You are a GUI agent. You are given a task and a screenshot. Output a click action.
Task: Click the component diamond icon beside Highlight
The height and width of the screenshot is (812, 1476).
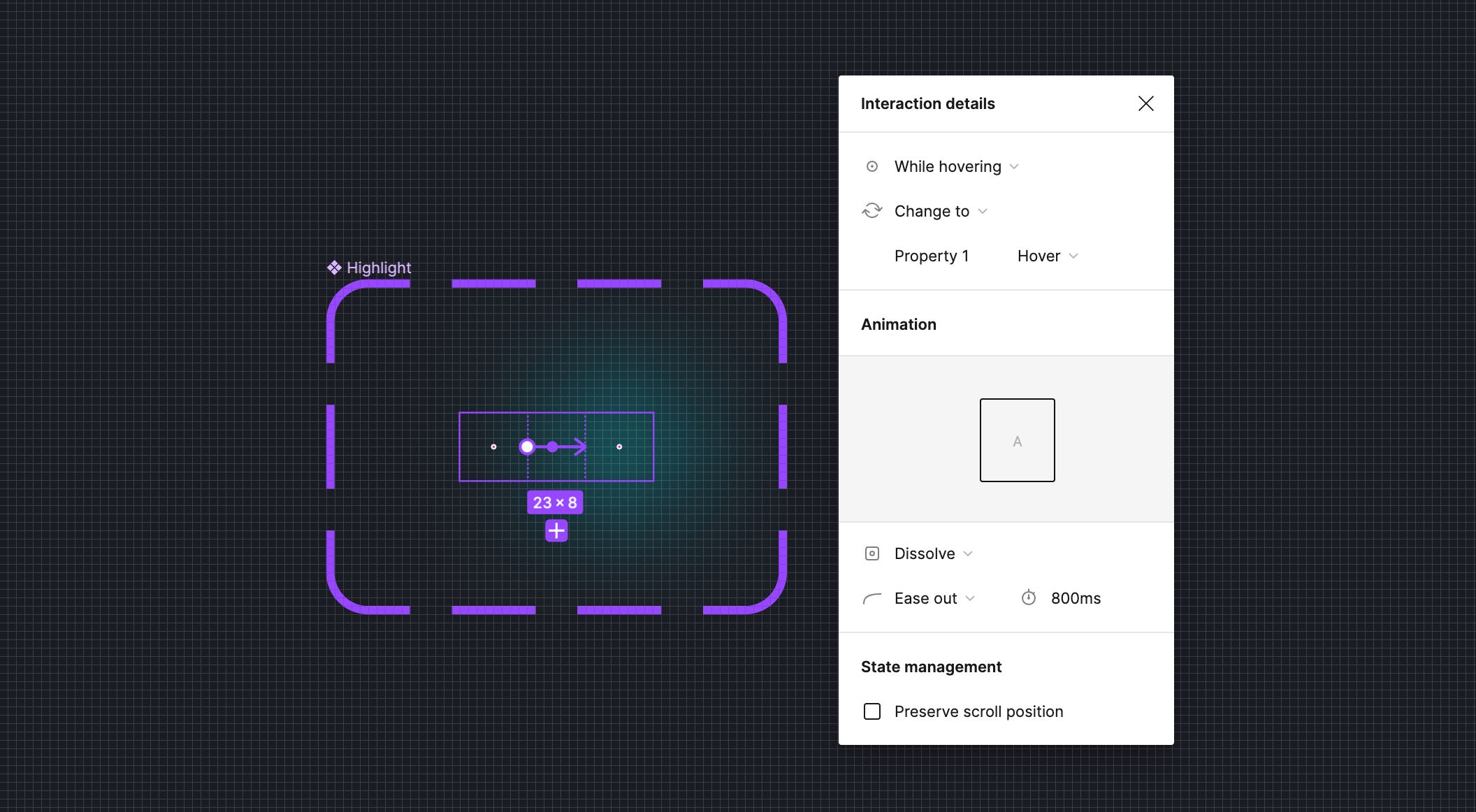pos(335,267)
